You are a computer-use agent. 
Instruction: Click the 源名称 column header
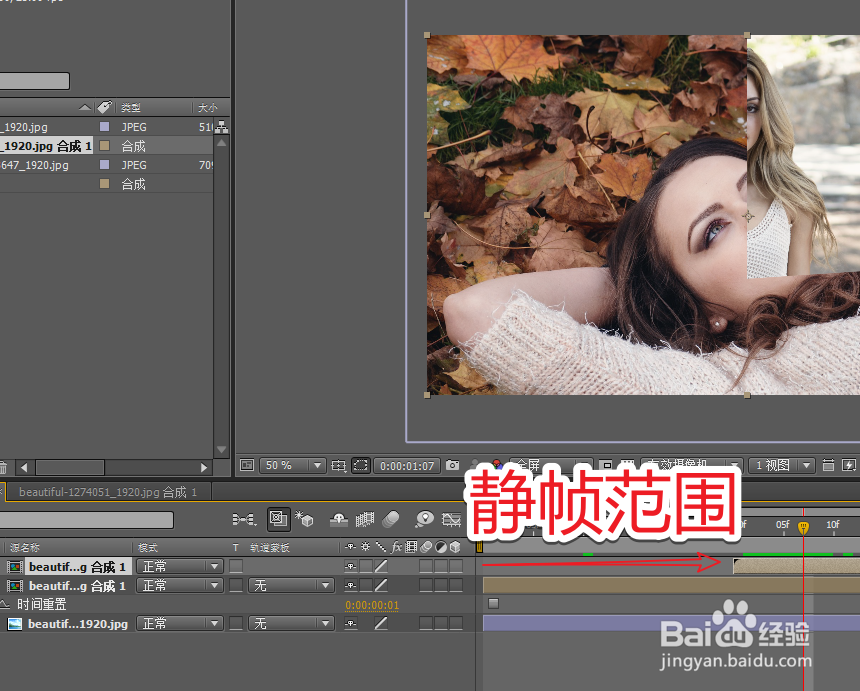[x=25, y=547]
